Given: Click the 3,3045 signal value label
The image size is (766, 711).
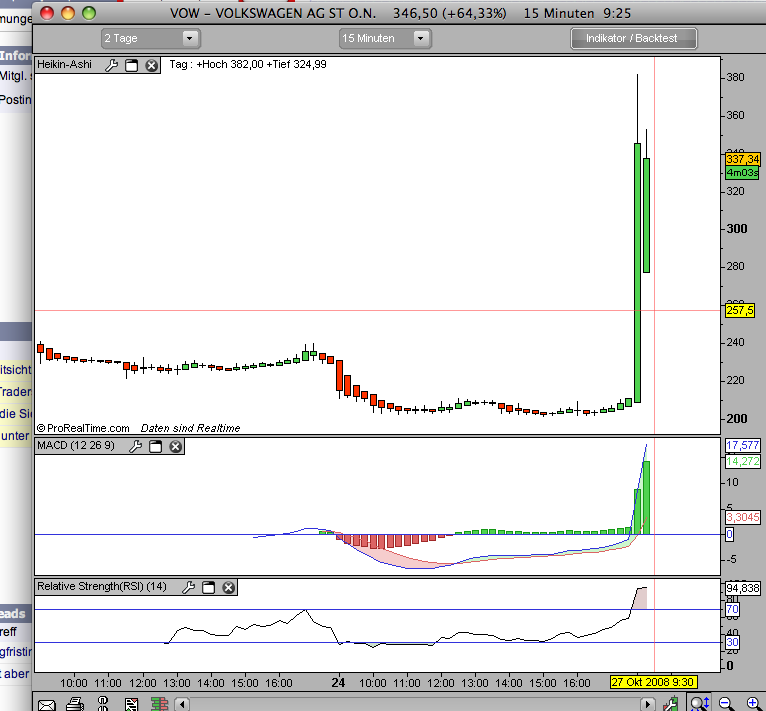Looking at the screenshot, I should pyautogui.click(x=742, y=517).
